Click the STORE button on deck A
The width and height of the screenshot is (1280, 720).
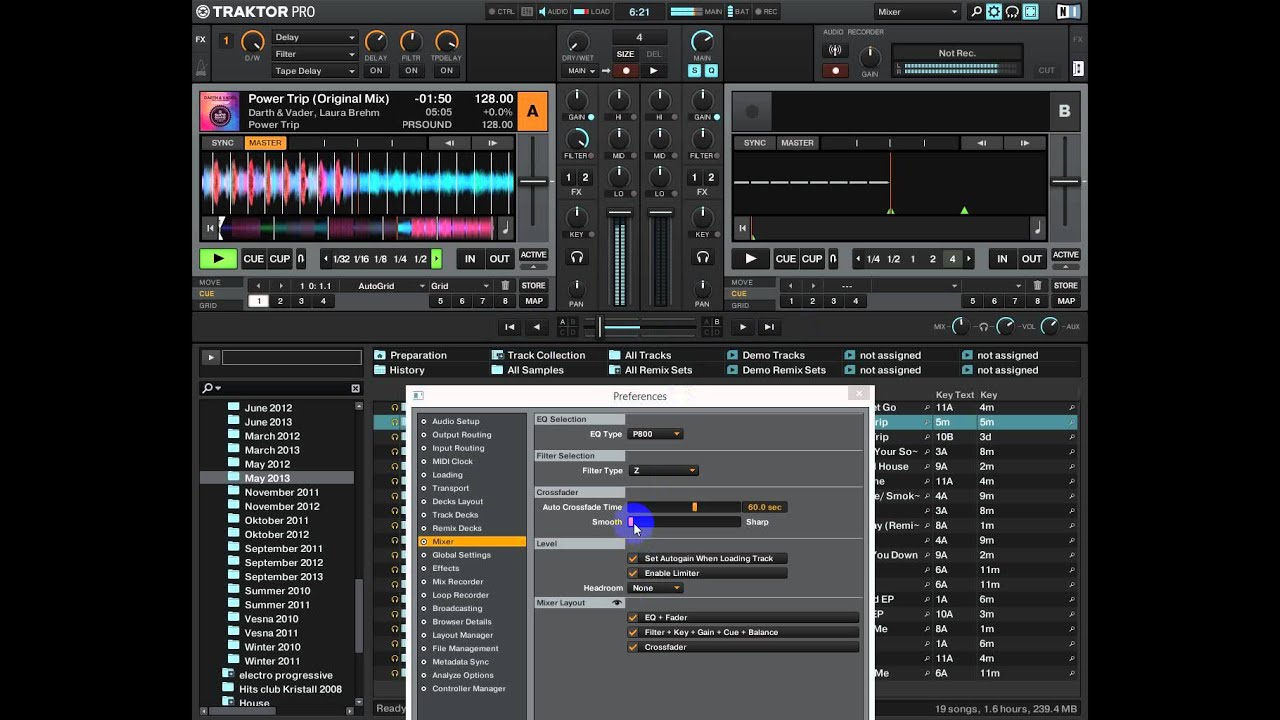coord(534,286)
